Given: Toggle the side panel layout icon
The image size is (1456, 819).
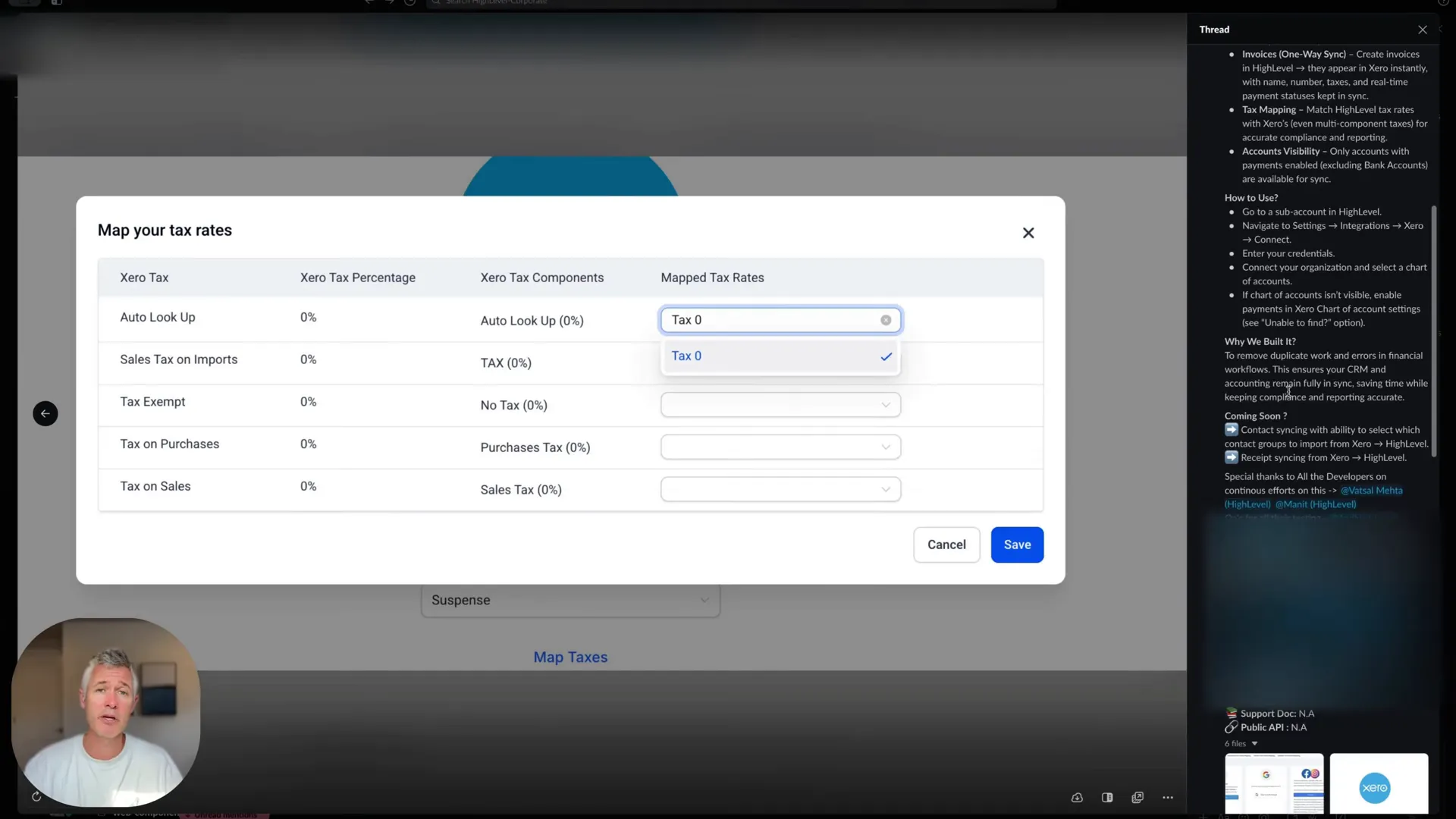Looking at the screenshot, I should [x=1107, y=798].
